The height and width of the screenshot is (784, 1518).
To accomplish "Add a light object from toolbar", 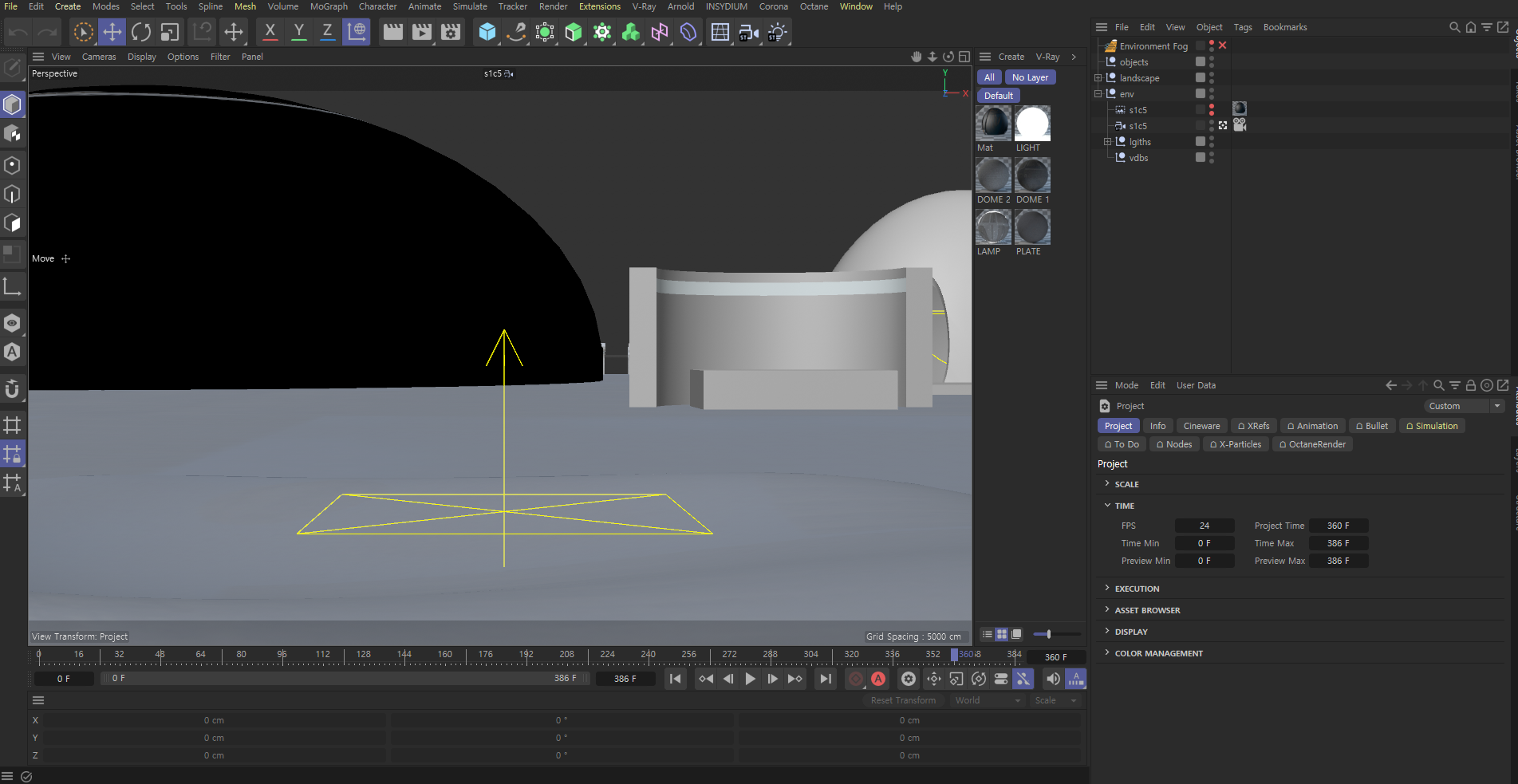I will point(777,32).
